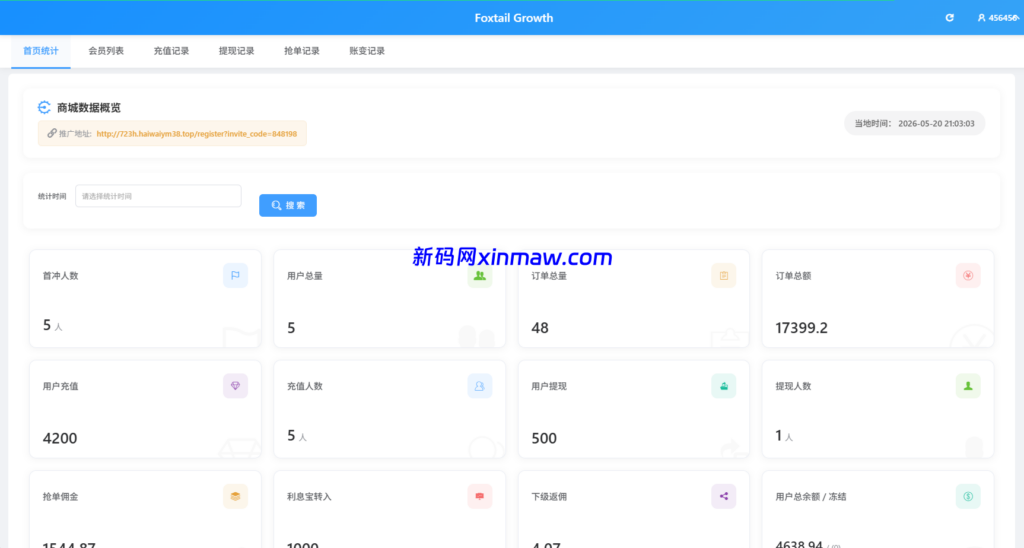Open the 充值记录 tab

(171, 51)
